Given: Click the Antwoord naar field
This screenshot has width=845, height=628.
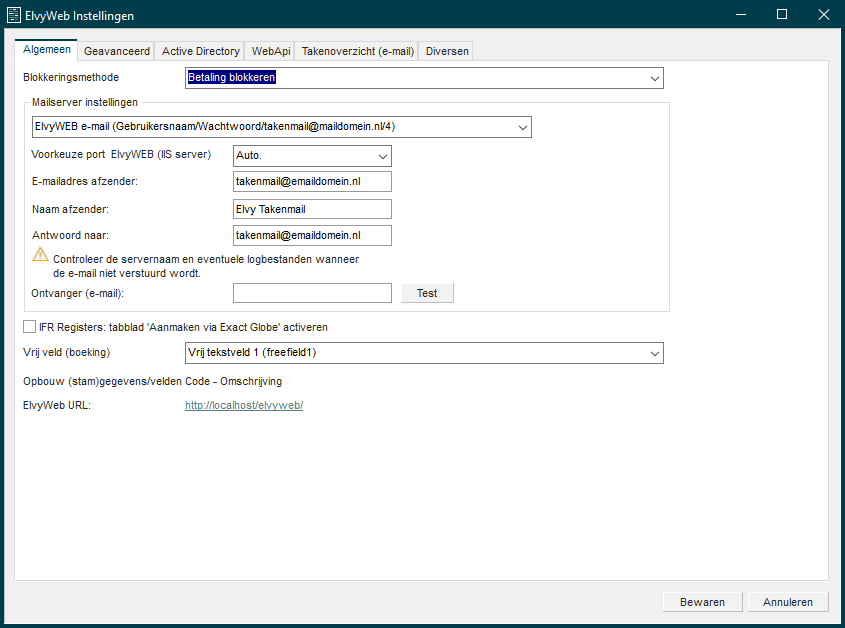Looking at the screenshot, I should pos(312,236).
